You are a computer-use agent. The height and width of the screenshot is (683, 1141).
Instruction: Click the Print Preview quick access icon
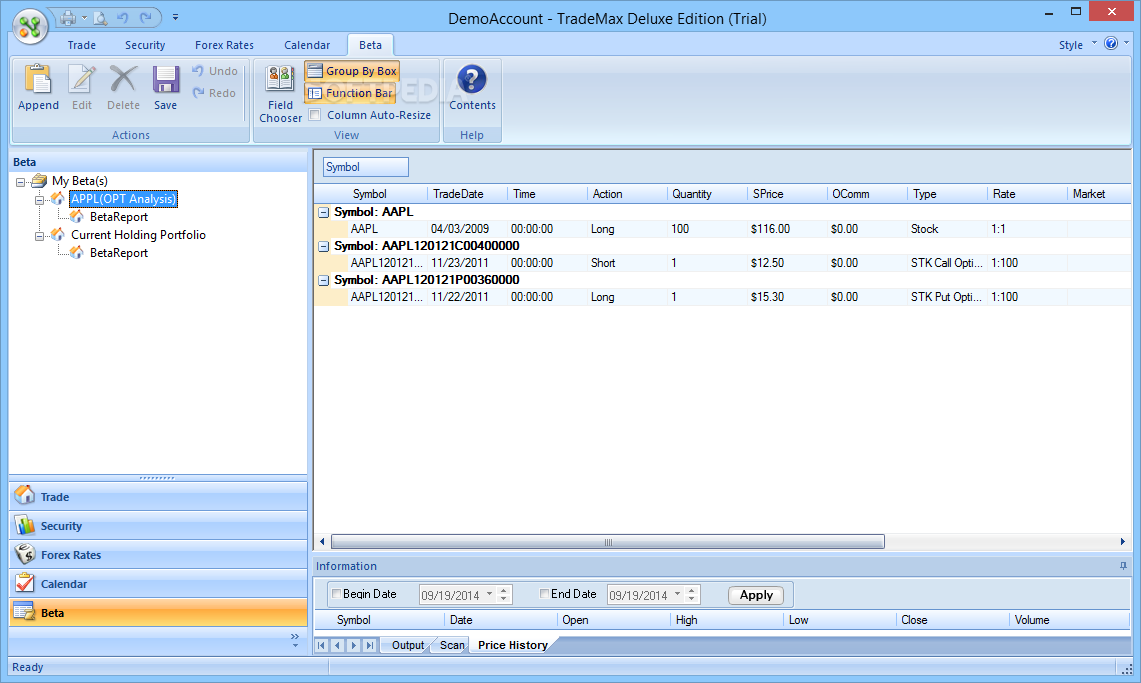[x=101, y=17]
